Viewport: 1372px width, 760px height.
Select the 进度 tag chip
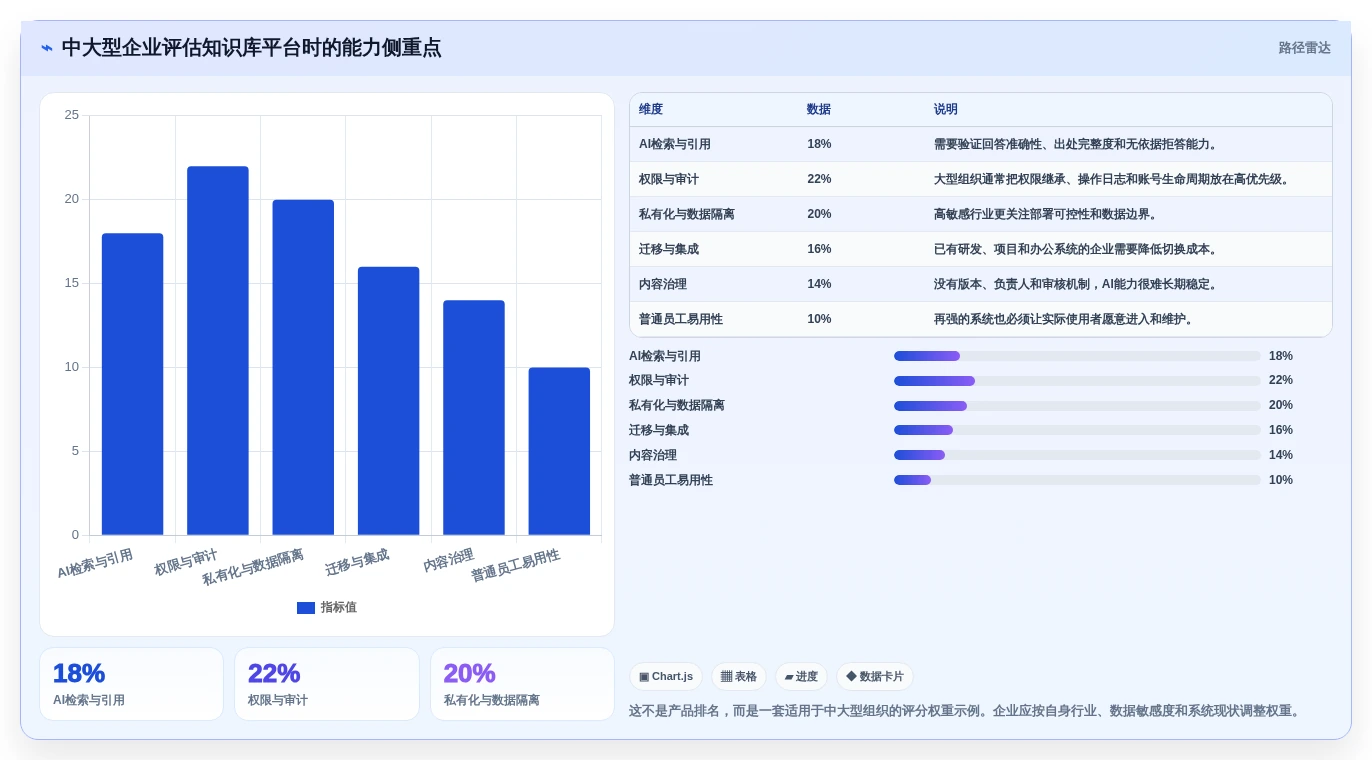click(801, 677)
